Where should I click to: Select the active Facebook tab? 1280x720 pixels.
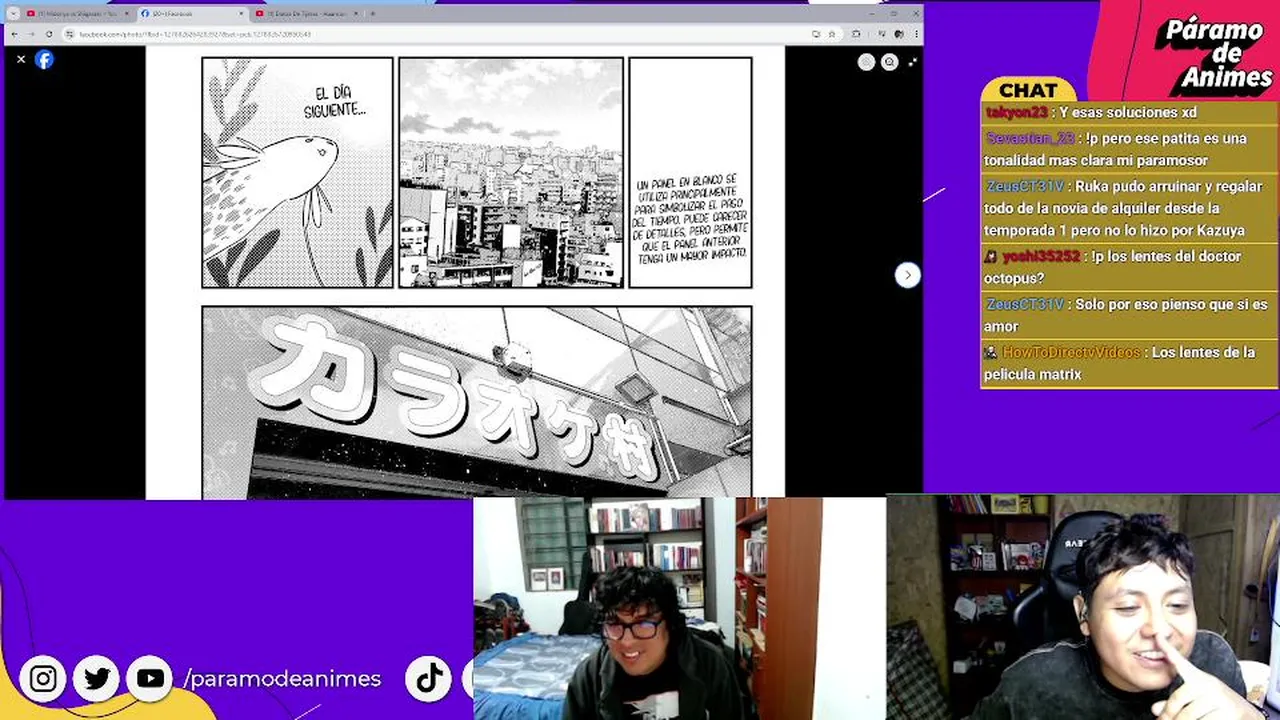point(192,13)
